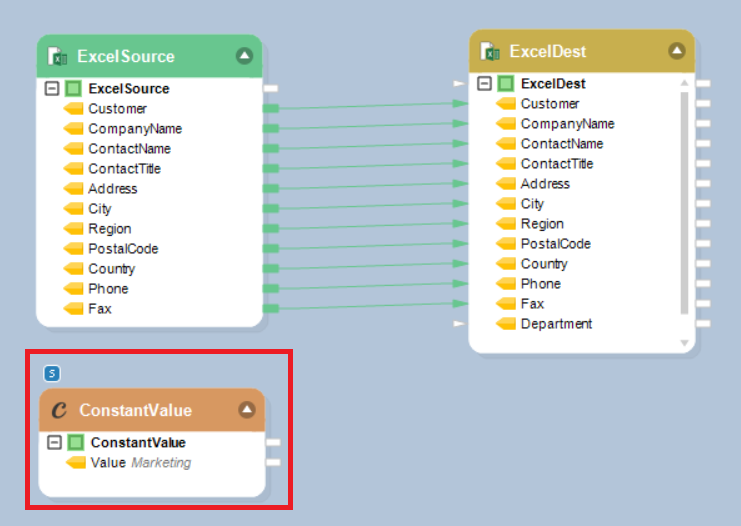Collapse the ConstantValue object with header arrow
This screenshot has height=526, width=741.
point(247,410)
